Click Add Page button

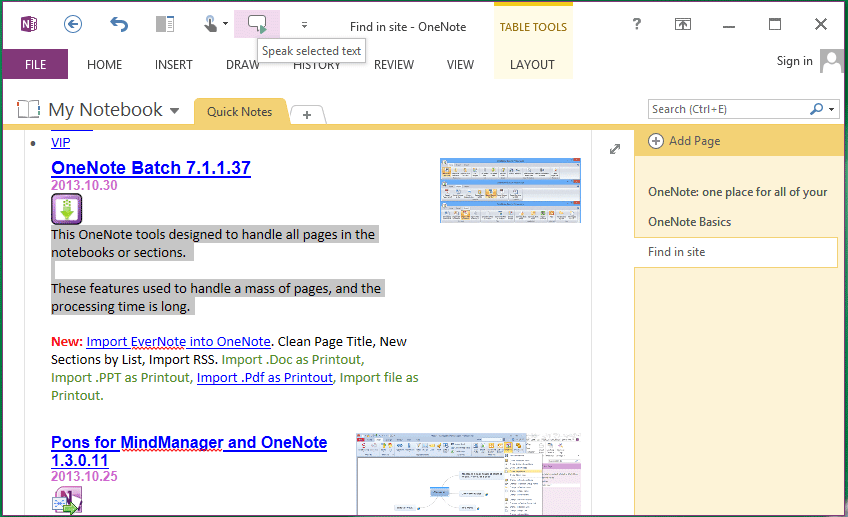coord(684,141)
